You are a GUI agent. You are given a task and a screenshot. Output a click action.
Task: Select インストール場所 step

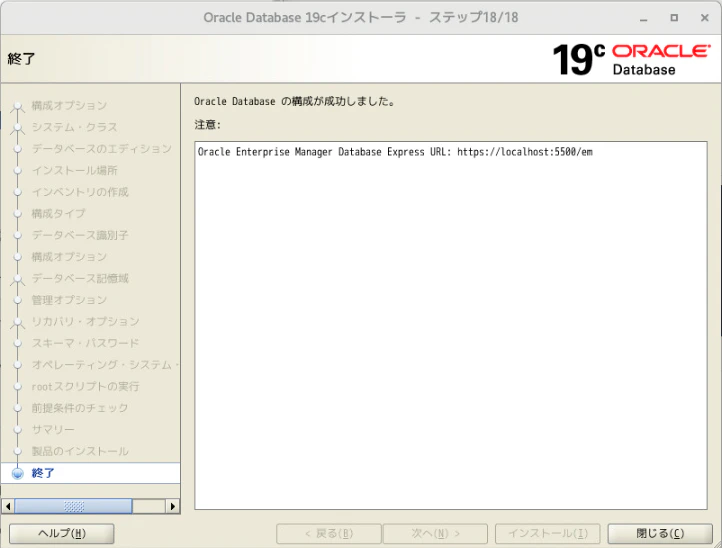click(x=75, y=170)
